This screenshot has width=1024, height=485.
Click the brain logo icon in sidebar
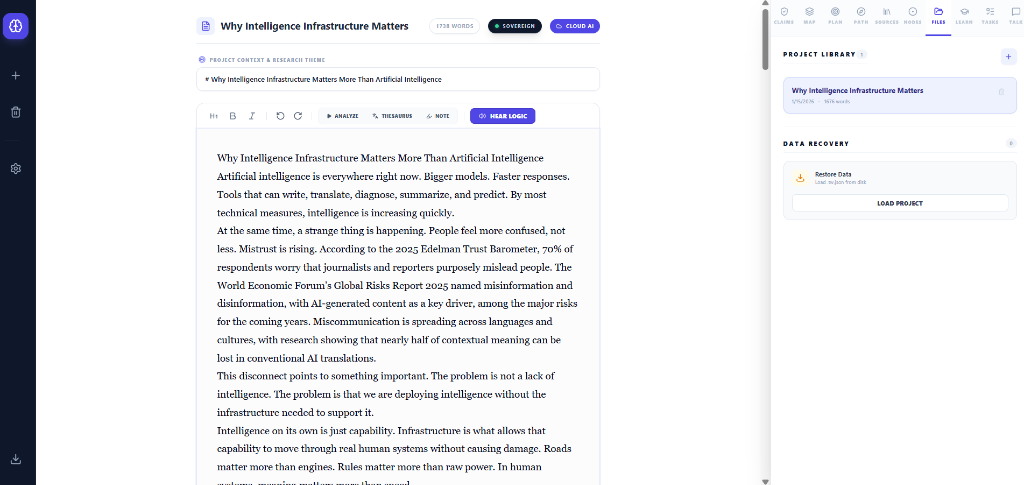(16, 26)
